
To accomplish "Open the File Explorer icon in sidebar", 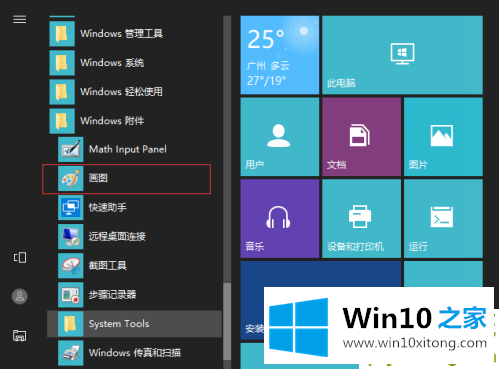I will (x=20, y=335).
